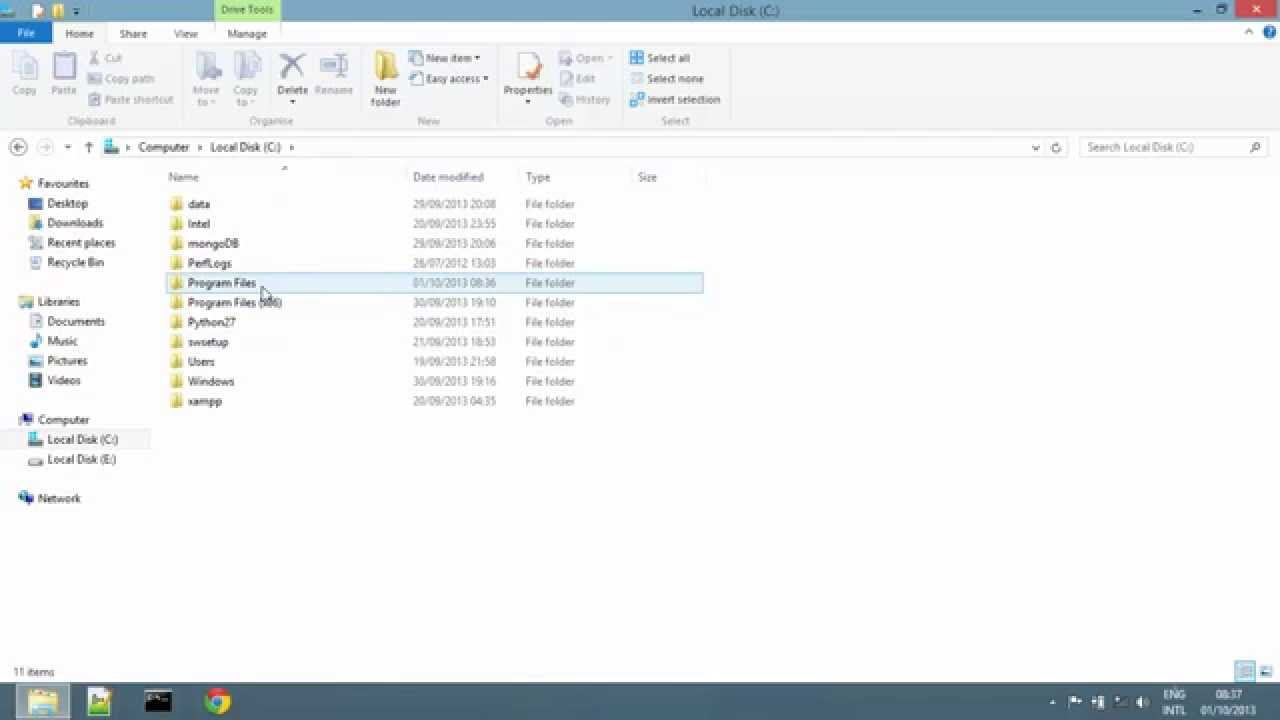Click the Properties icon in ribbon

528,78
